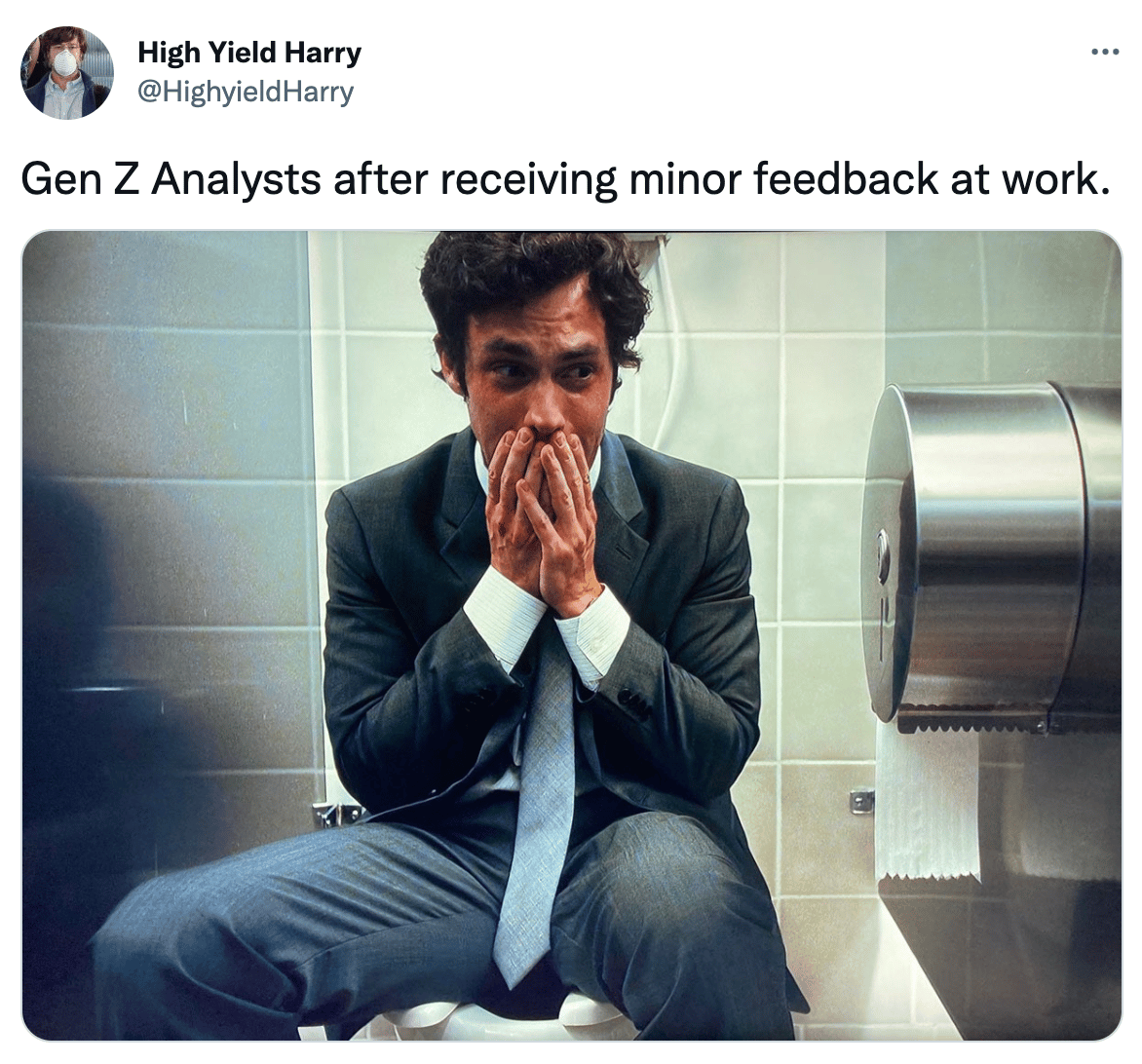Screen dimensions: 1142x1064
Task: Click the hanging toilet paper sheet
Action: [928, 801]
